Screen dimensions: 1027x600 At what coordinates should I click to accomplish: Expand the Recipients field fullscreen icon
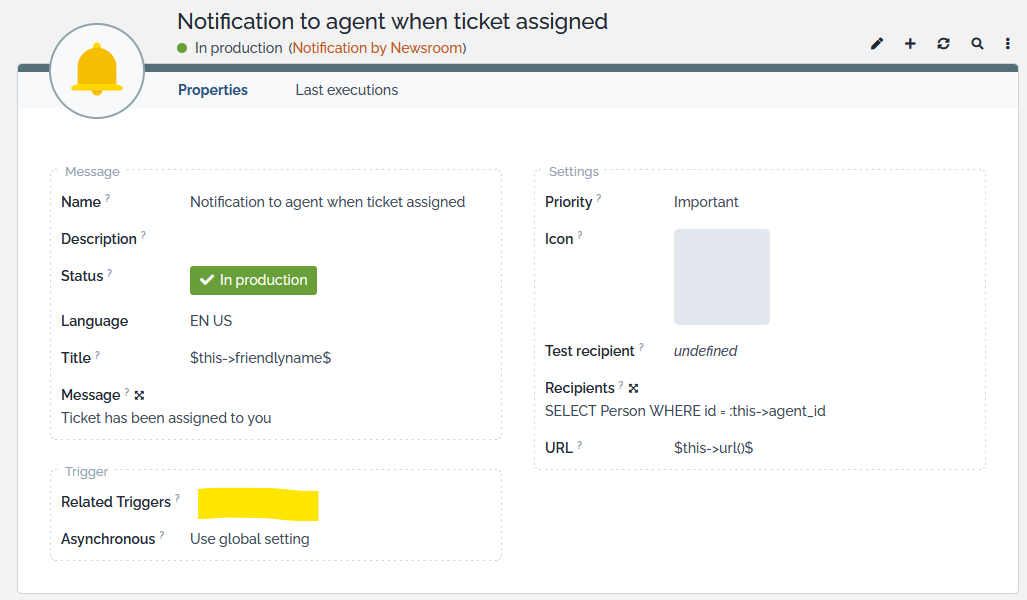[633, 388]
